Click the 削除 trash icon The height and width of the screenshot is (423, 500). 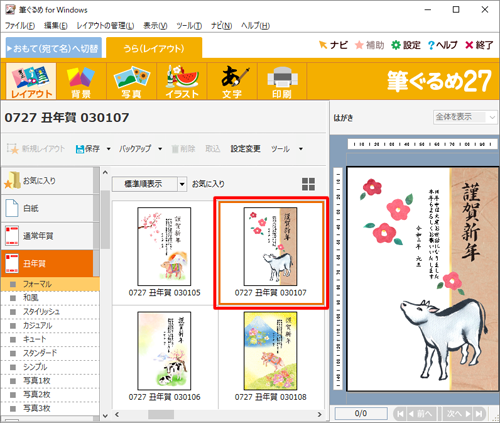pos(183,149)
